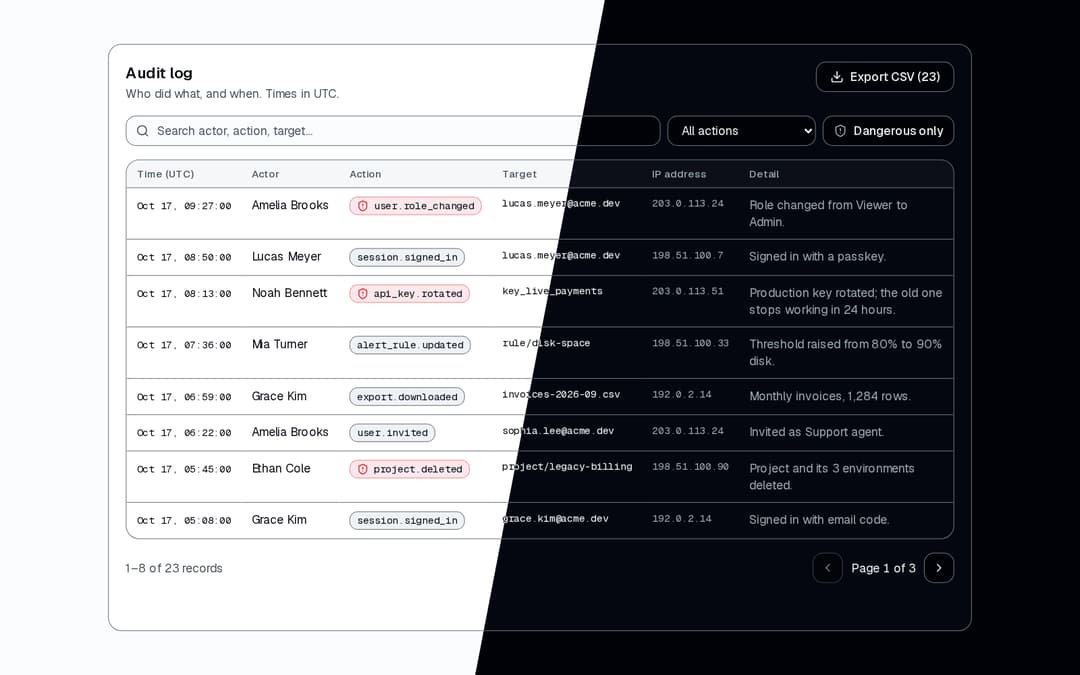The width and height of the screenshot is (1080, 675).
Task: Click the user.role_changed action badge
Action: [415, 206]
